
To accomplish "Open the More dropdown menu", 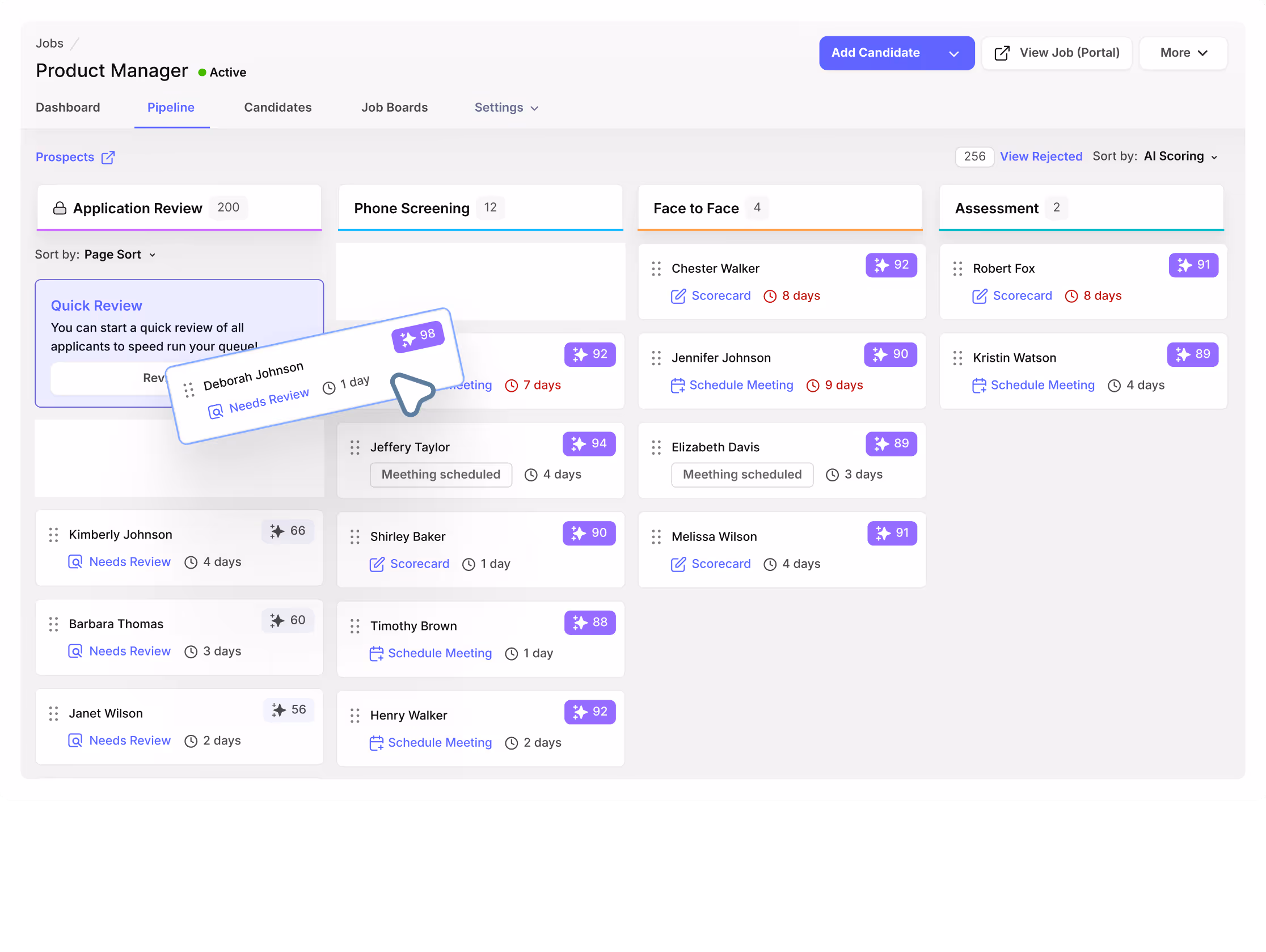I will pyautogui.click(x=1183, y=53).
